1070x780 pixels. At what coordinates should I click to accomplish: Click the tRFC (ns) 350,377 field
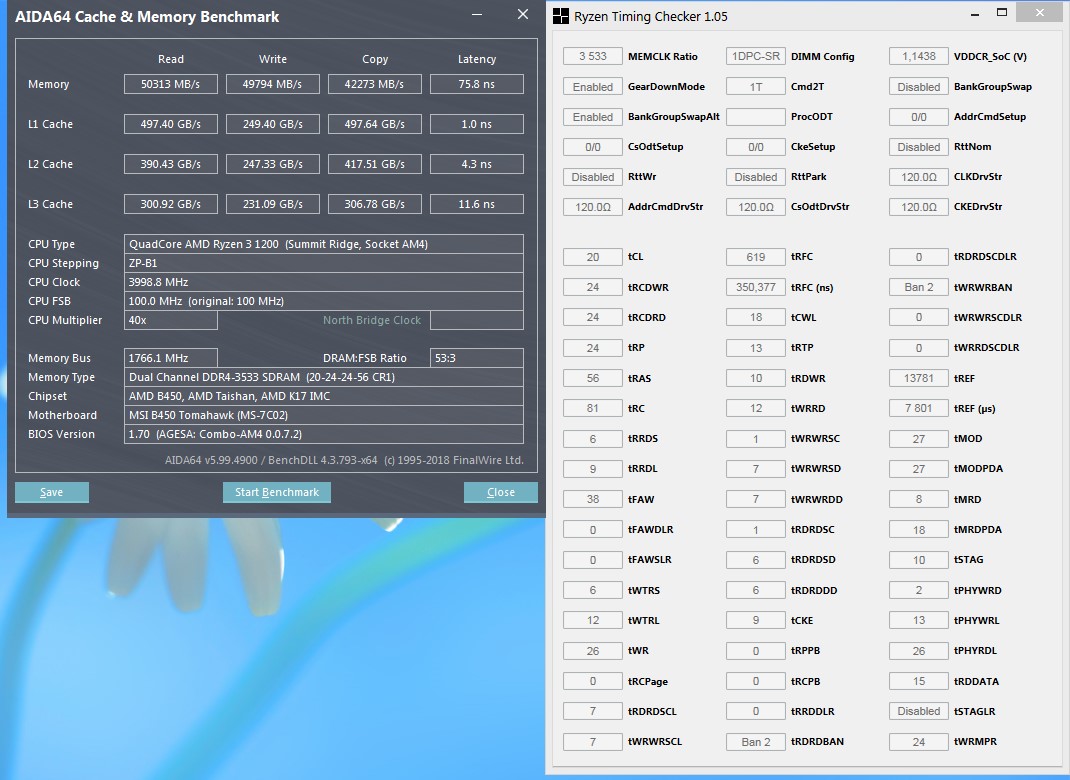[x=755, y=287]
